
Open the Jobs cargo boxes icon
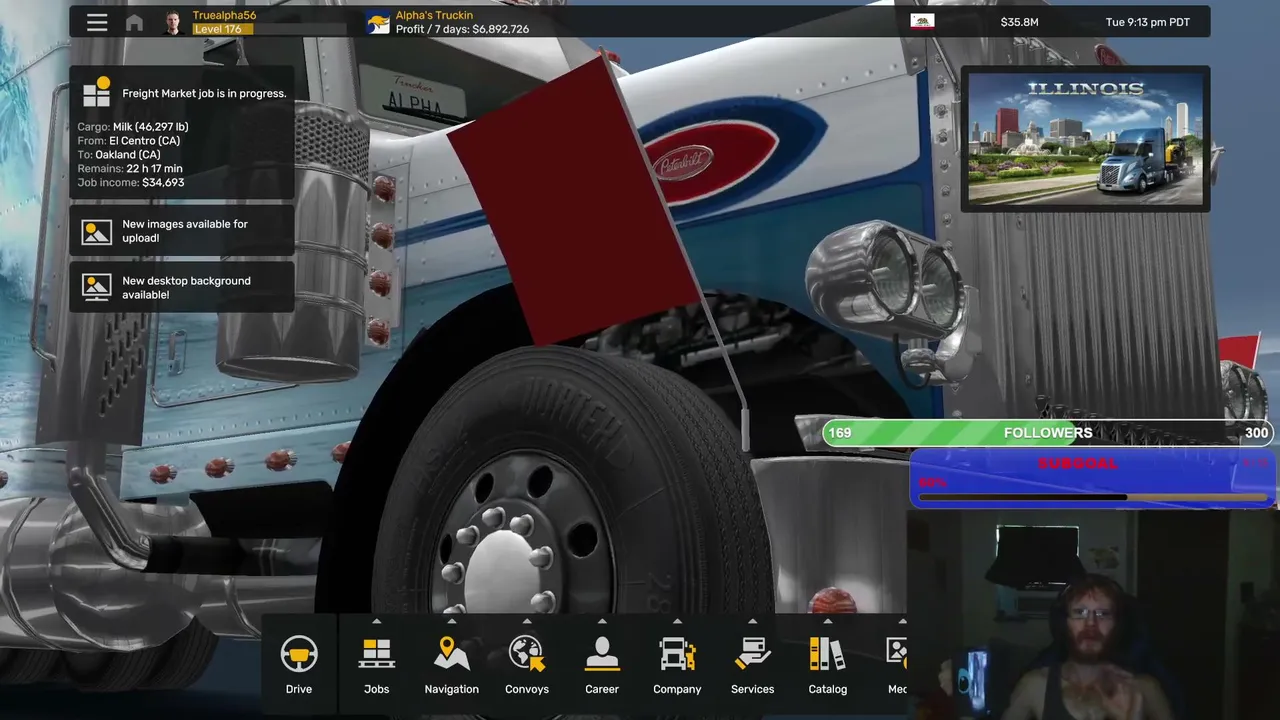pyautogui.click(x=376, y=654)
